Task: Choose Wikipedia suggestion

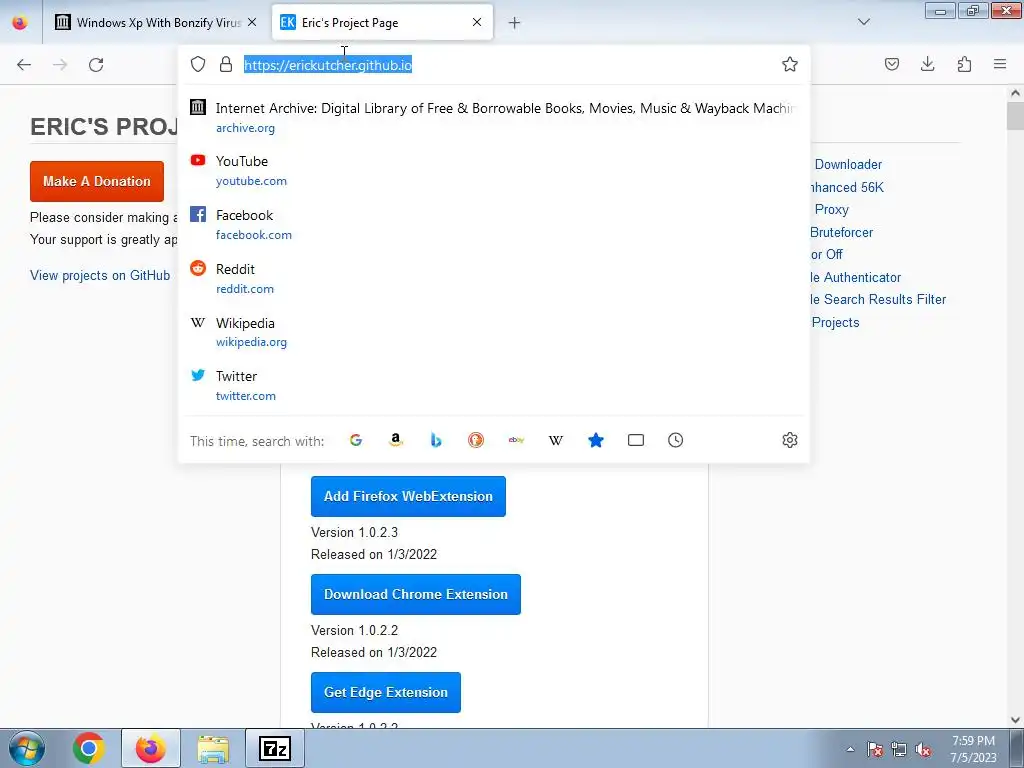Action: 494,332
